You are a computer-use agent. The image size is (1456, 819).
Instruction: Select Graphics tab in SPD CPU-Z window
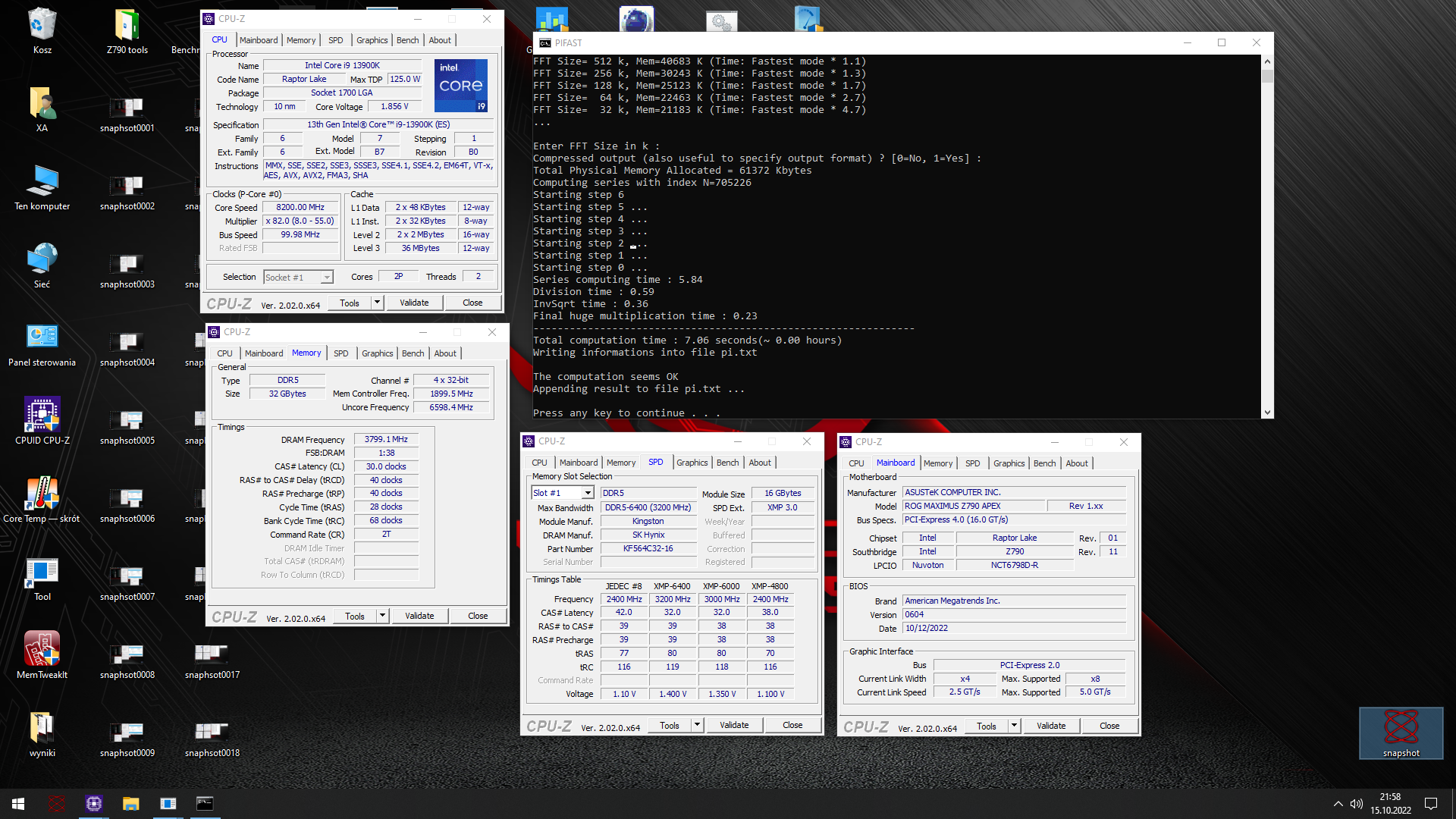point(692,463)
